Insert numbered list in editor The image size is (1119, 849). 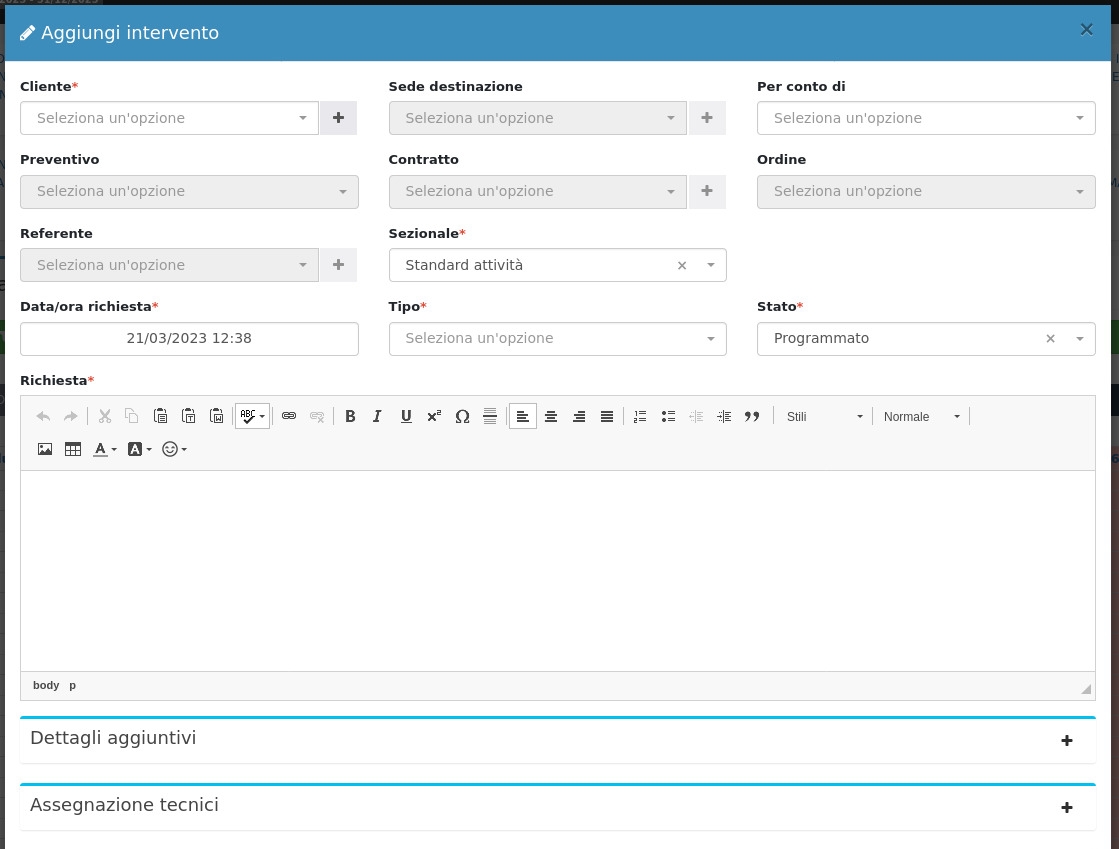tap(640, 416)
